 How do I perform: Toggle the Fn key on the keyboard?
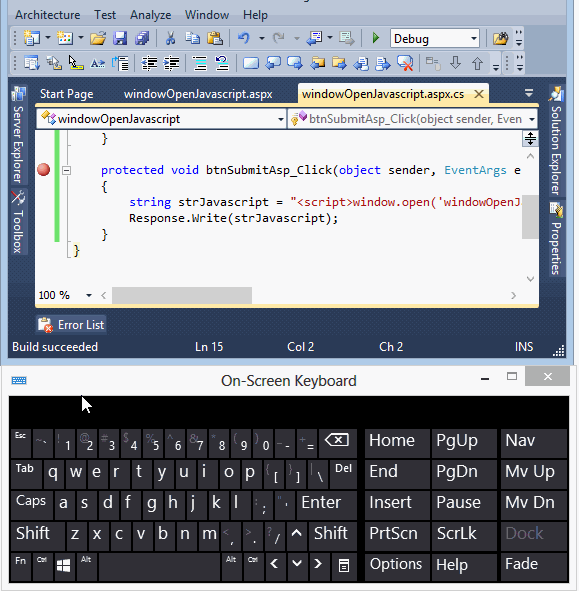point(21,567)
